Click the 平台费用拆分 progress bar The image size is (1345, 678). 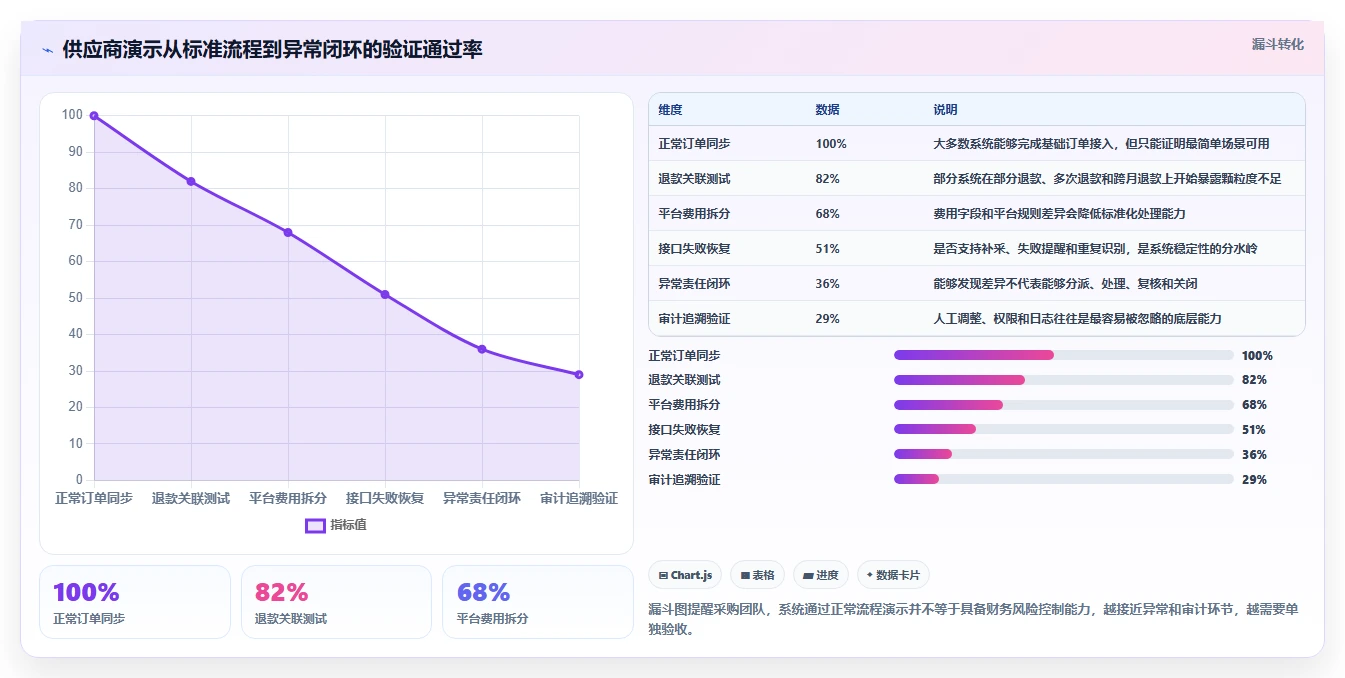click(1064, 405)
